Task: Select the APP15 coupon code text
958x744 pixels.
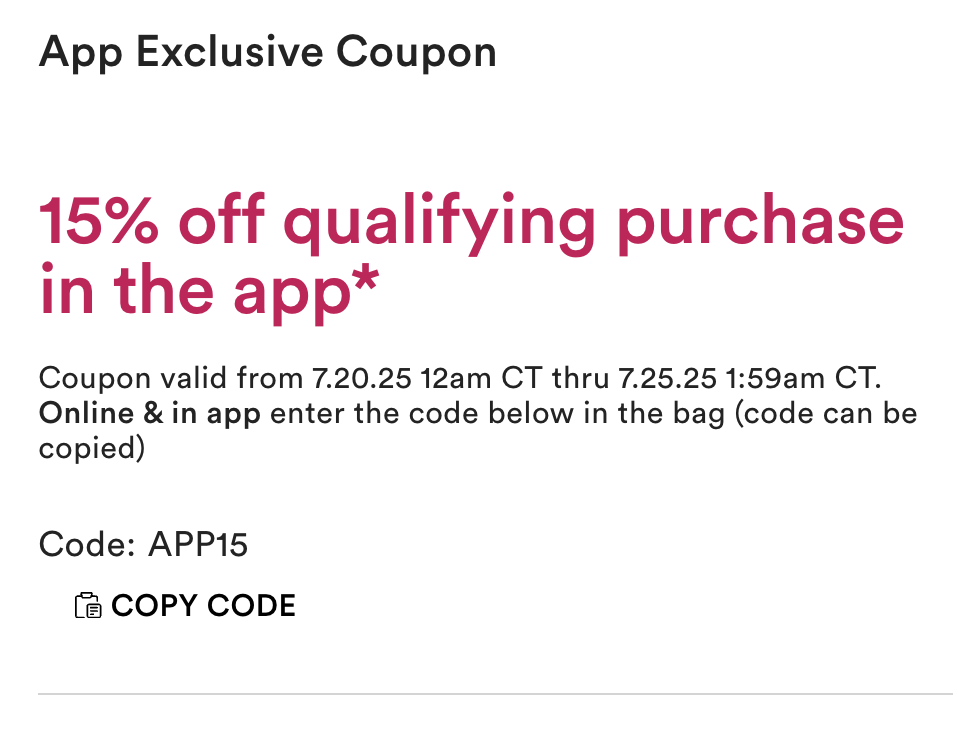Action: tap(198, 545)
